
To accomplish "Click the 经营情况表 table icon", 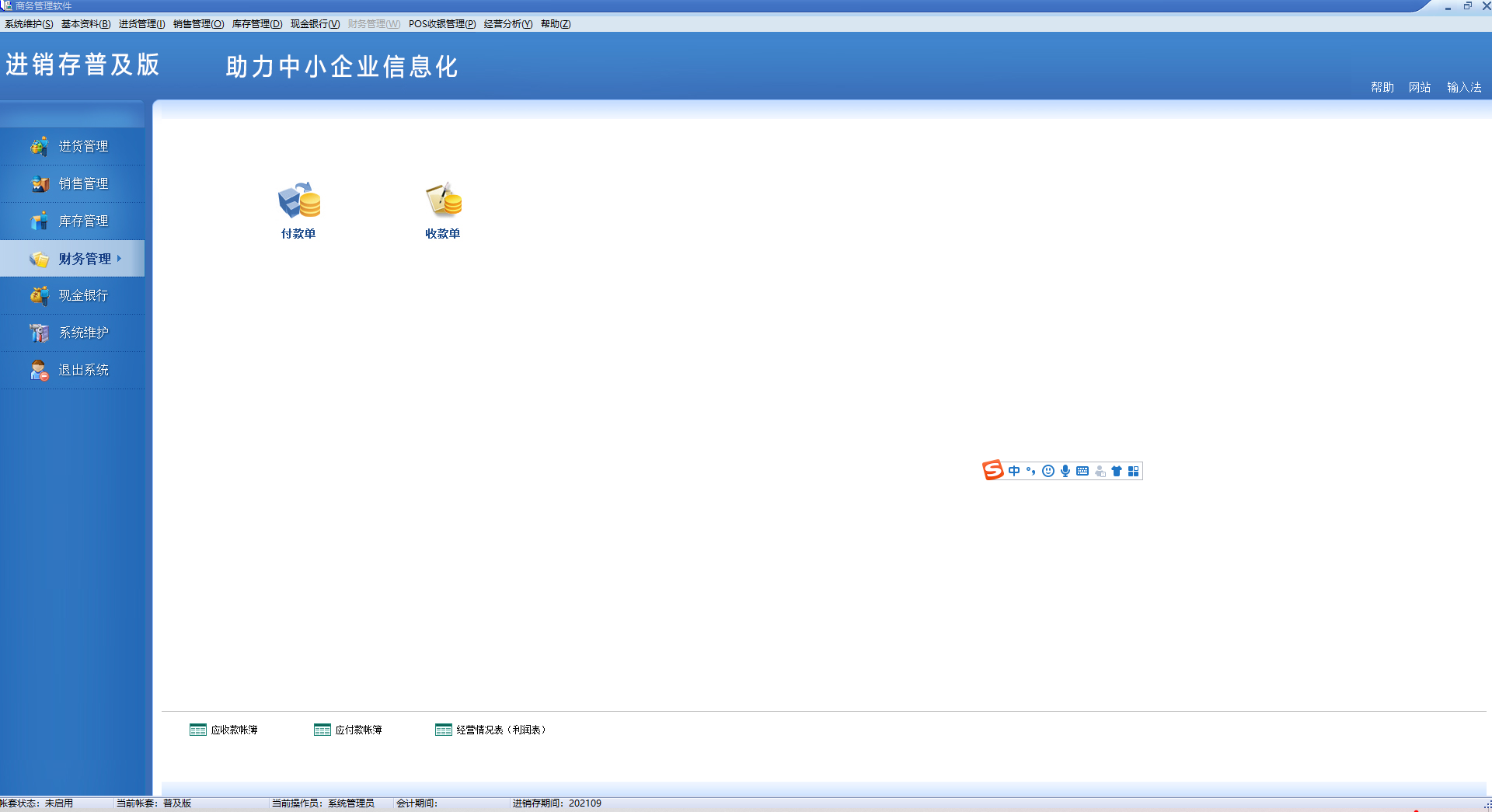I will click(443, 730).
